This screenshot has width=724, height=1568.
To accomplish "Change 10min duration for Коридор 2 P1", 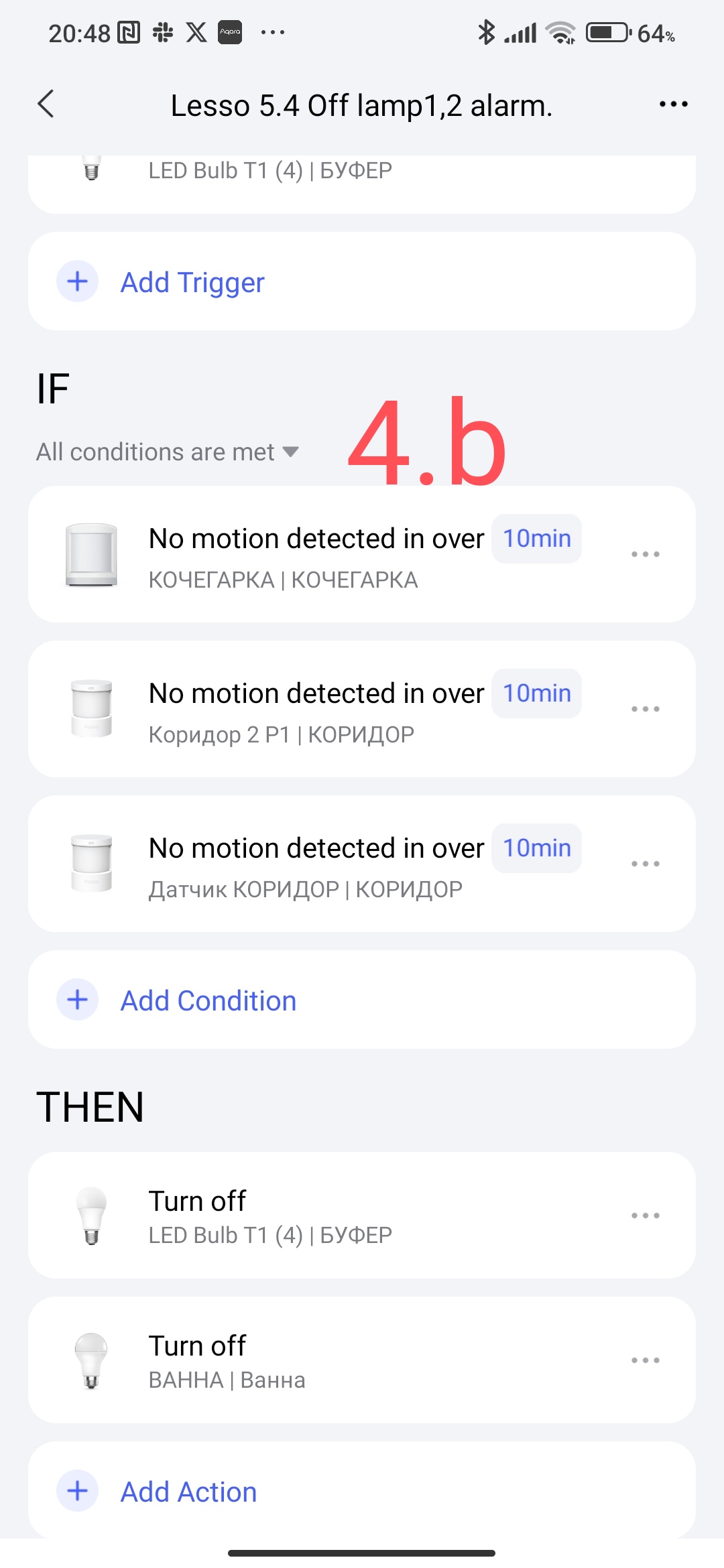I will [x=536, y=694].
